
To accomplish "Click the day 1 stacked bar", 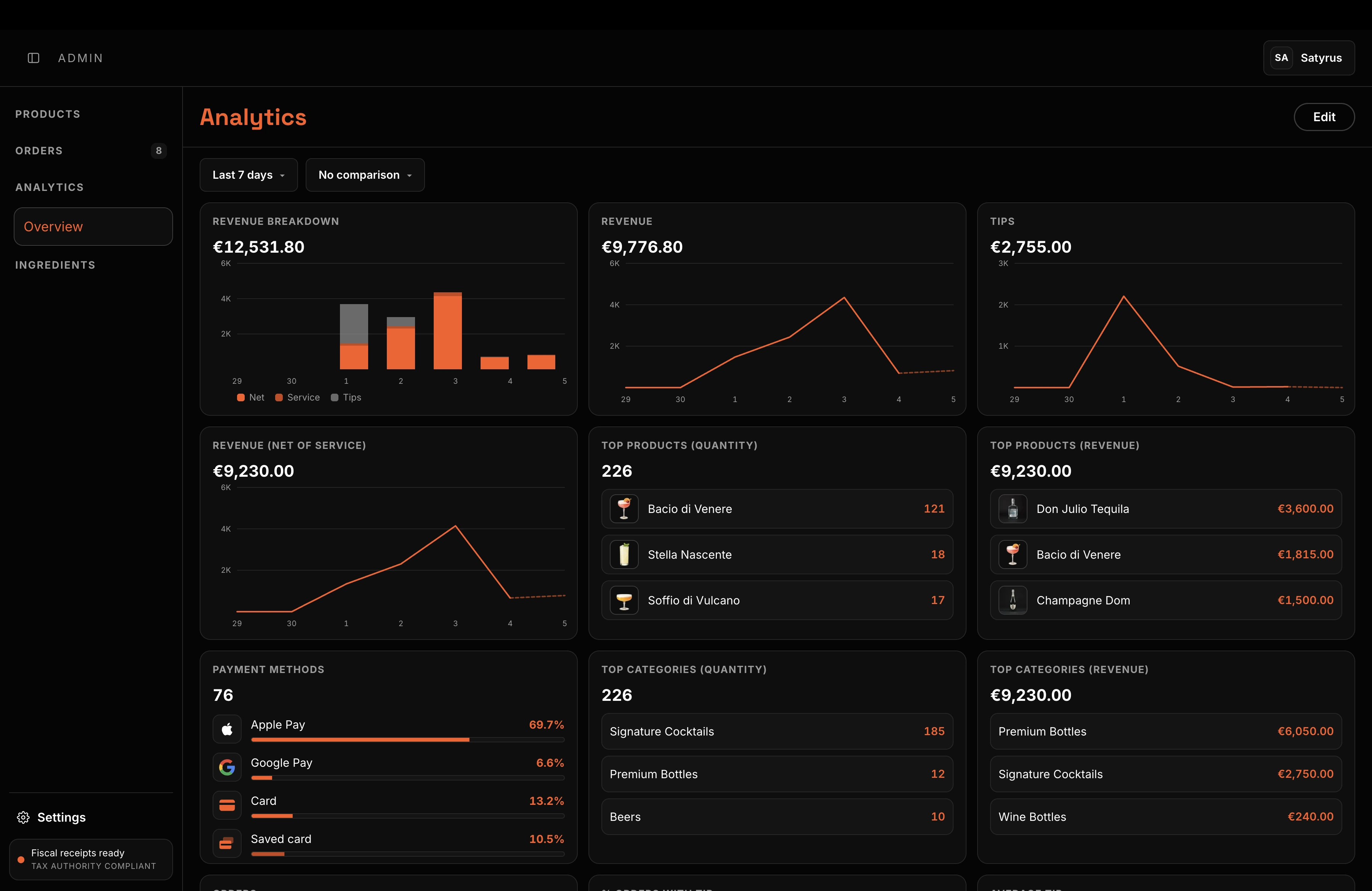I will click(354, 337).
